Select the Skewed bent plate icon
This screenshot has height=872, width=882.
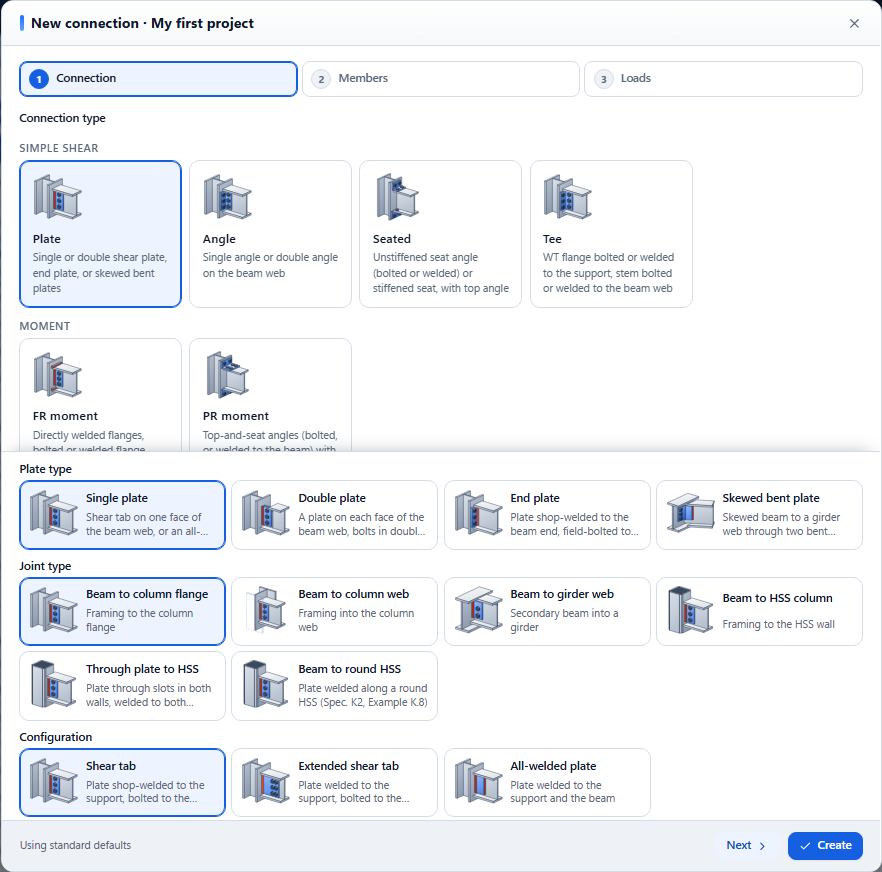click(691, 513)
